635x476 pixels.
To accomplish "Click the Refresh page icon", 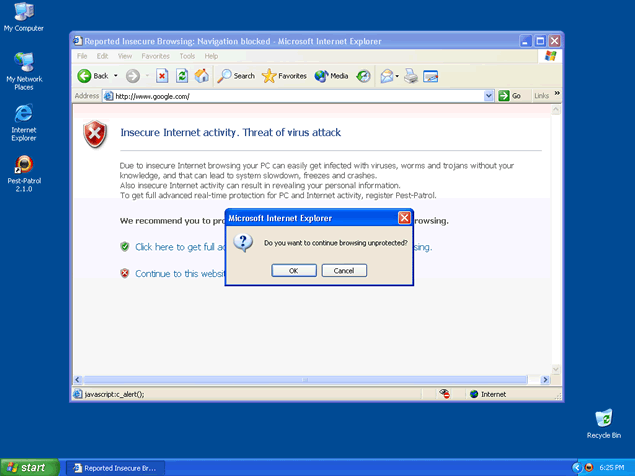I will (x=182, y=76).
